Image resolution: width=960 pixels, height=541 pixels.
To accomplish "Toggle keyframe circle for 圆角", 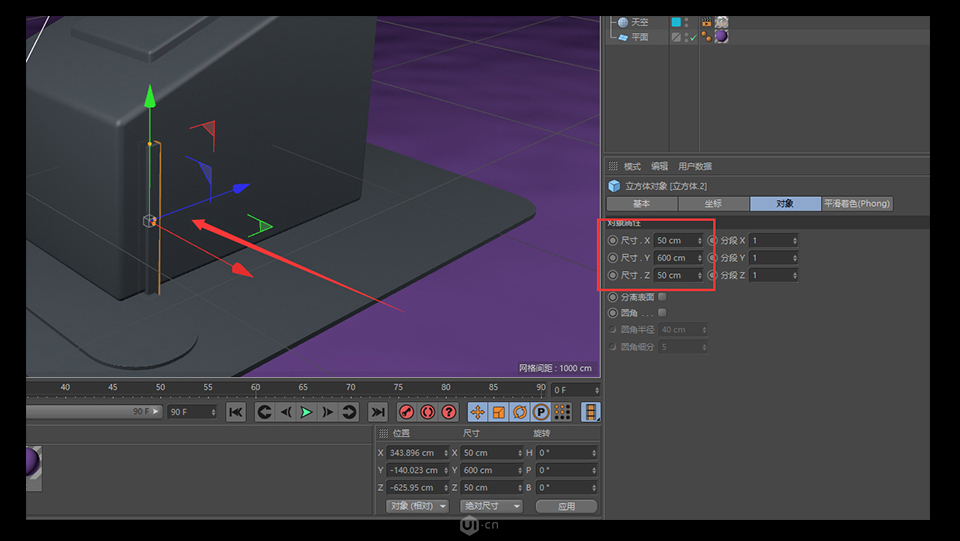I will [x=613, y=313].
